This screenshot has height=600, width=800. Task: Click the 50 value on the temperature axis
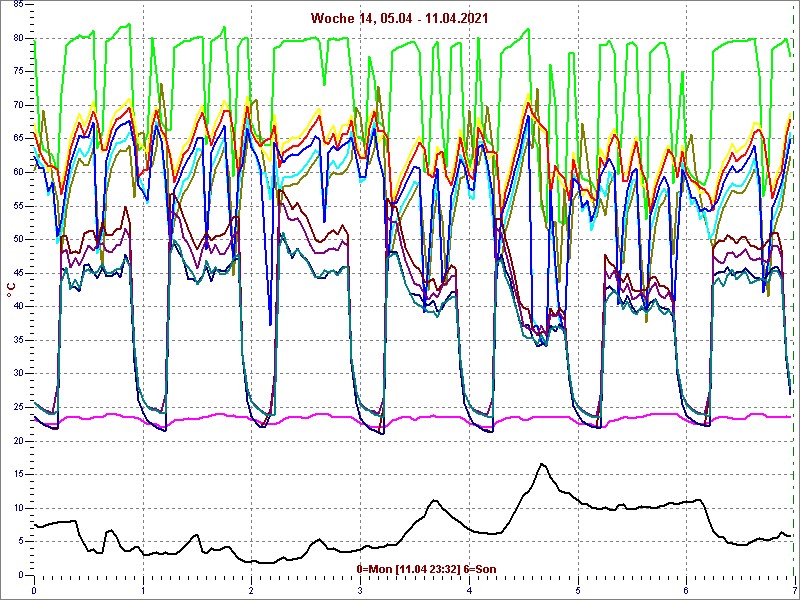pos(18,239)
